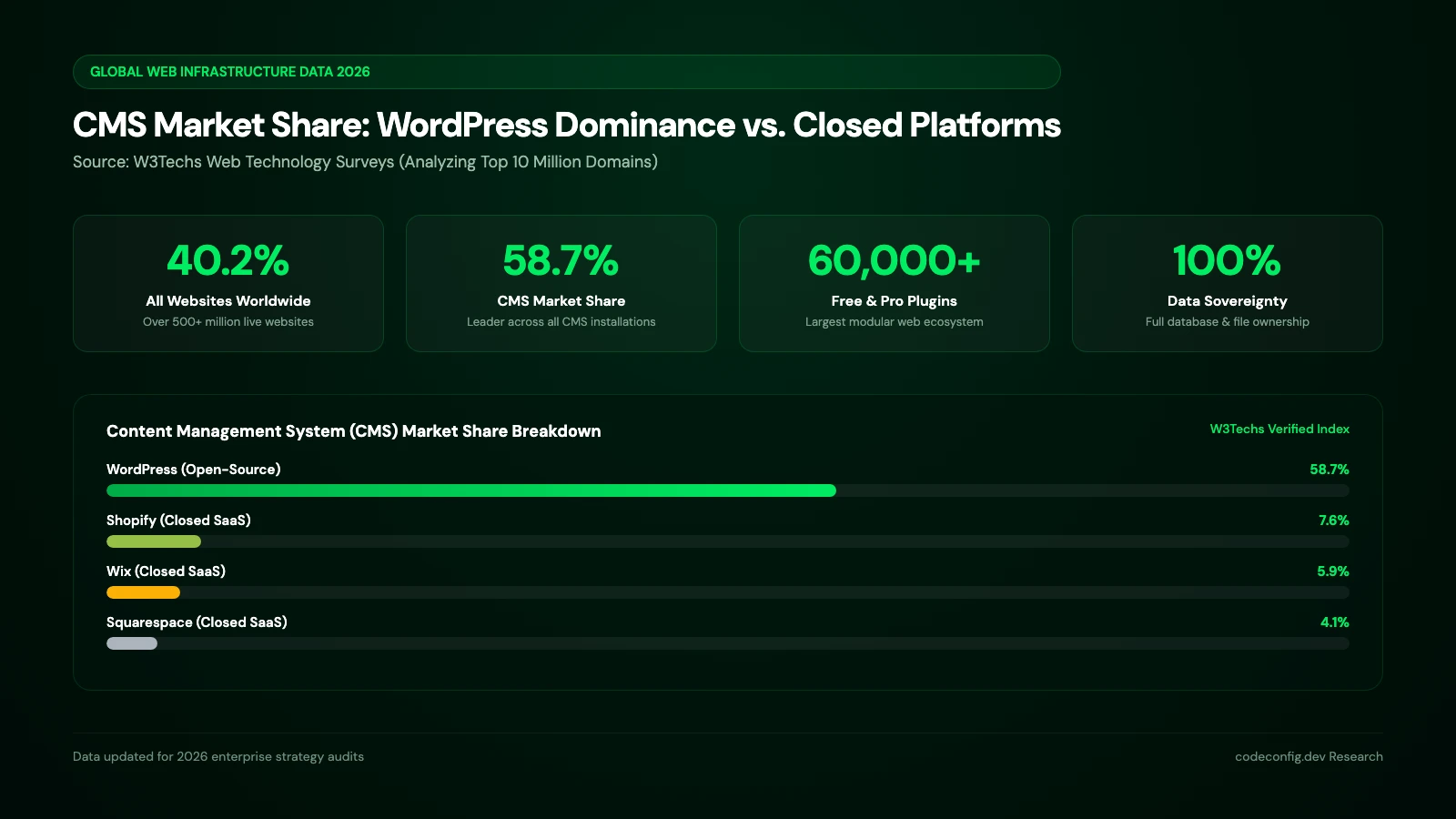Select the Free & Pro Plugins label

[895, 301]
